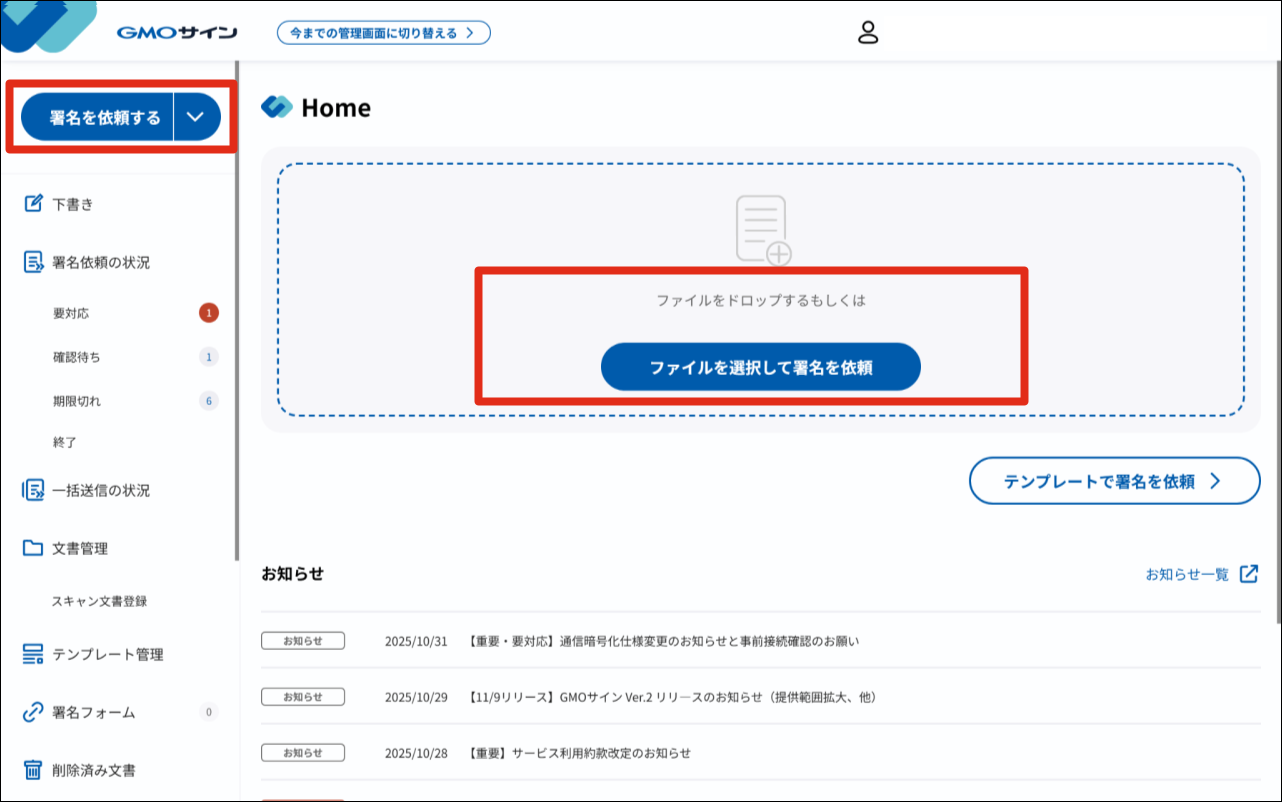Image resolution: width=1282 pixels, height=802 pixels.
Task: Click the 署名依頼の状況 document icon
Action: [x=31, y=261]
